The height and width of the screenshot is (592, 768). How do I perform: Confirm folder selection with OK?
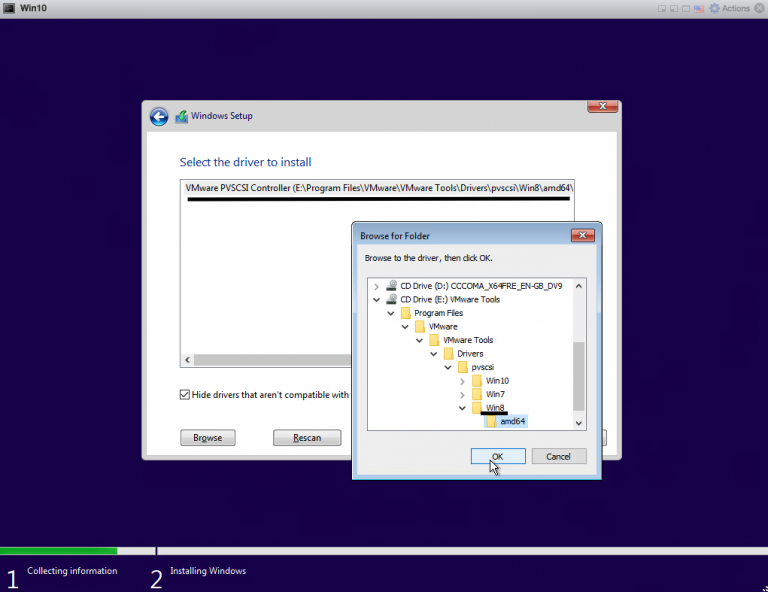click(498, 456)
